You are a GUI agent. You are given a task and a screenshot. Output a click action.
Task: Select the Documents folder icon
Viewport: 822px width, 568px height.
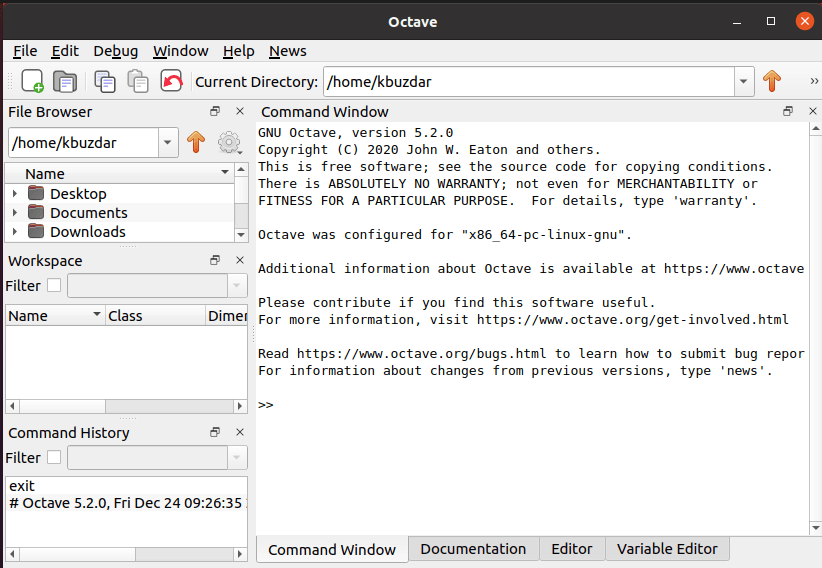pos(36,212)
